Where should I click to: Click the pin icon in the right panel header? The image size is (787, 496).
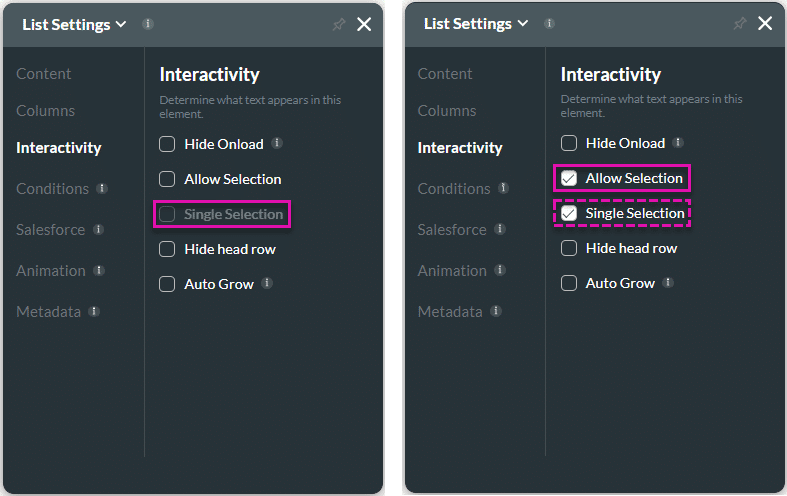click(x=739, y=24)
